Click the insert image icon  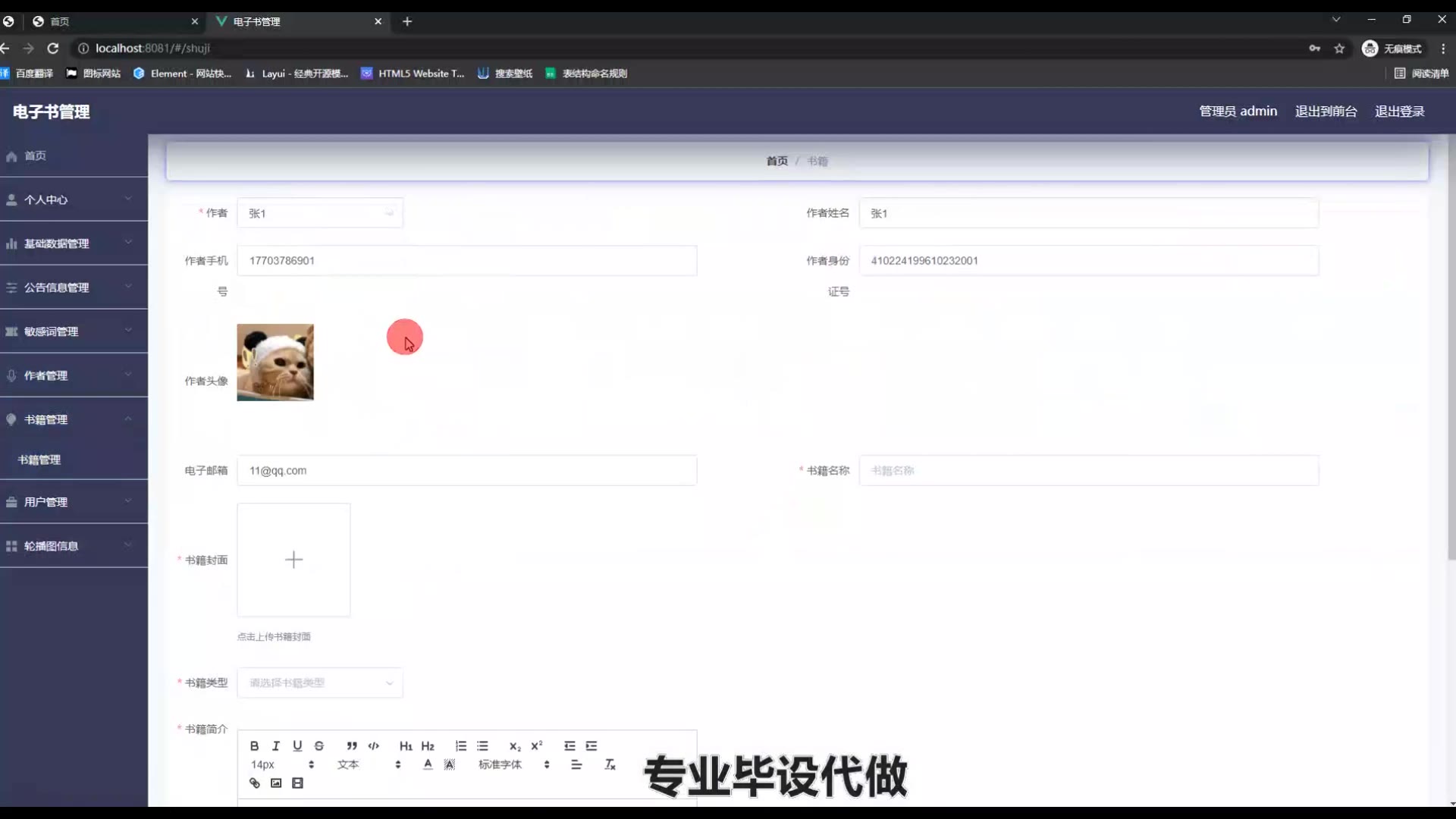(x=276, y=783)
